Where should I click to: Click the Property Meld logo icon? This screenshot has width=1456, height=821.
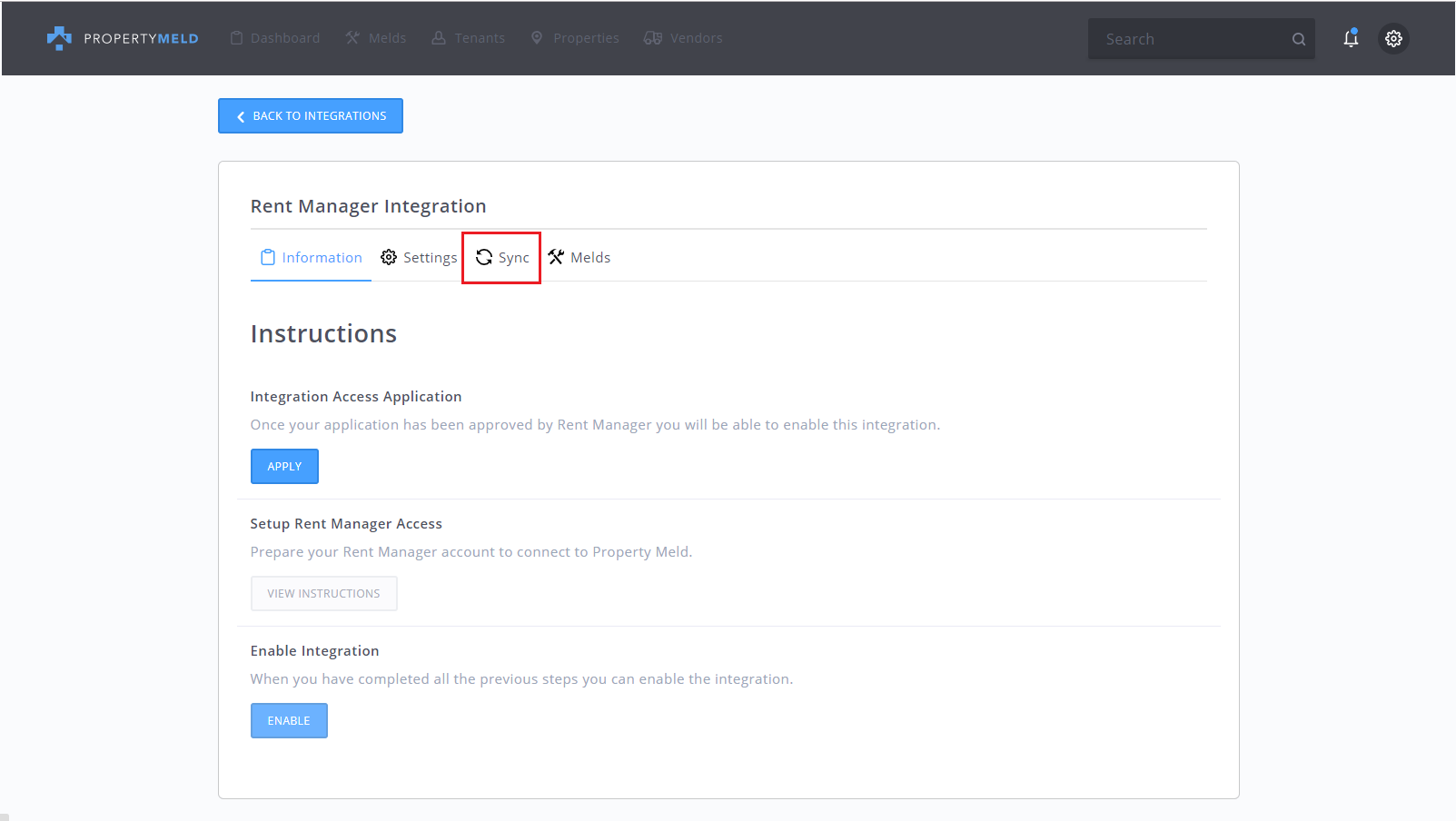point(59,38)
